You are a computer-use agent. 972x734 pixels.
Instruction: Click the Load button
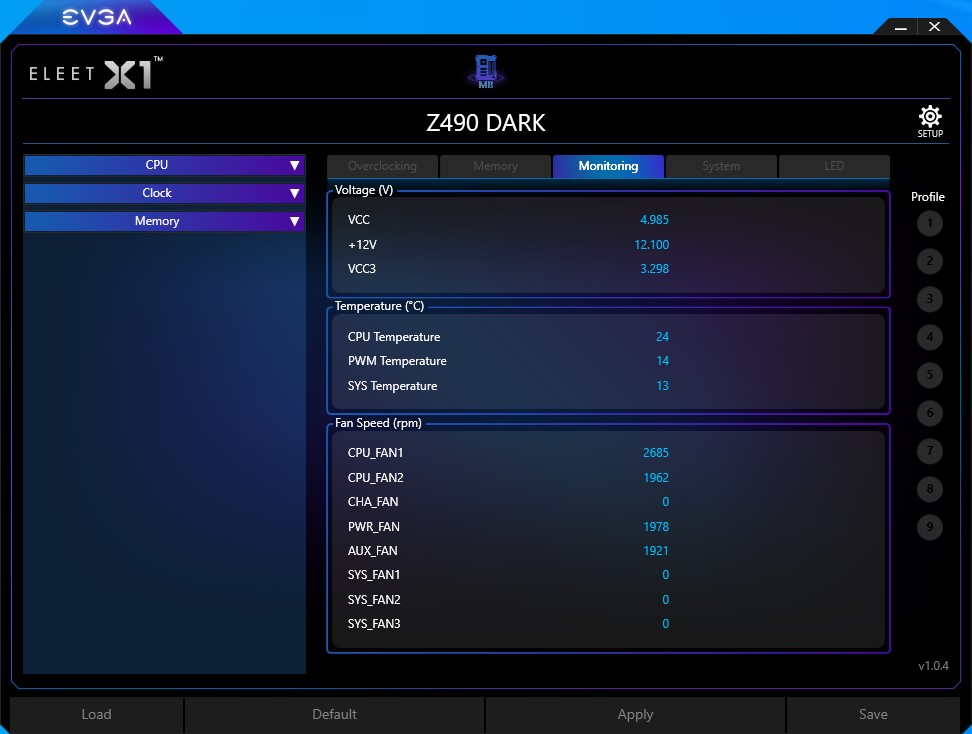[x=97, y=715]
